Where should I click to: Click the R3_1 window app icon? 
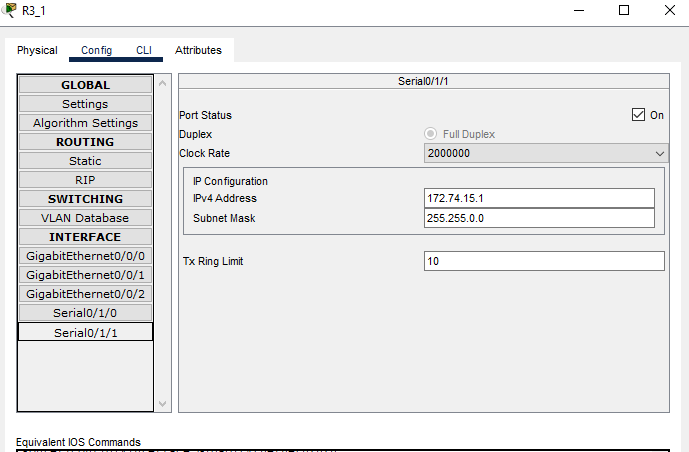[x=10, y=10]
